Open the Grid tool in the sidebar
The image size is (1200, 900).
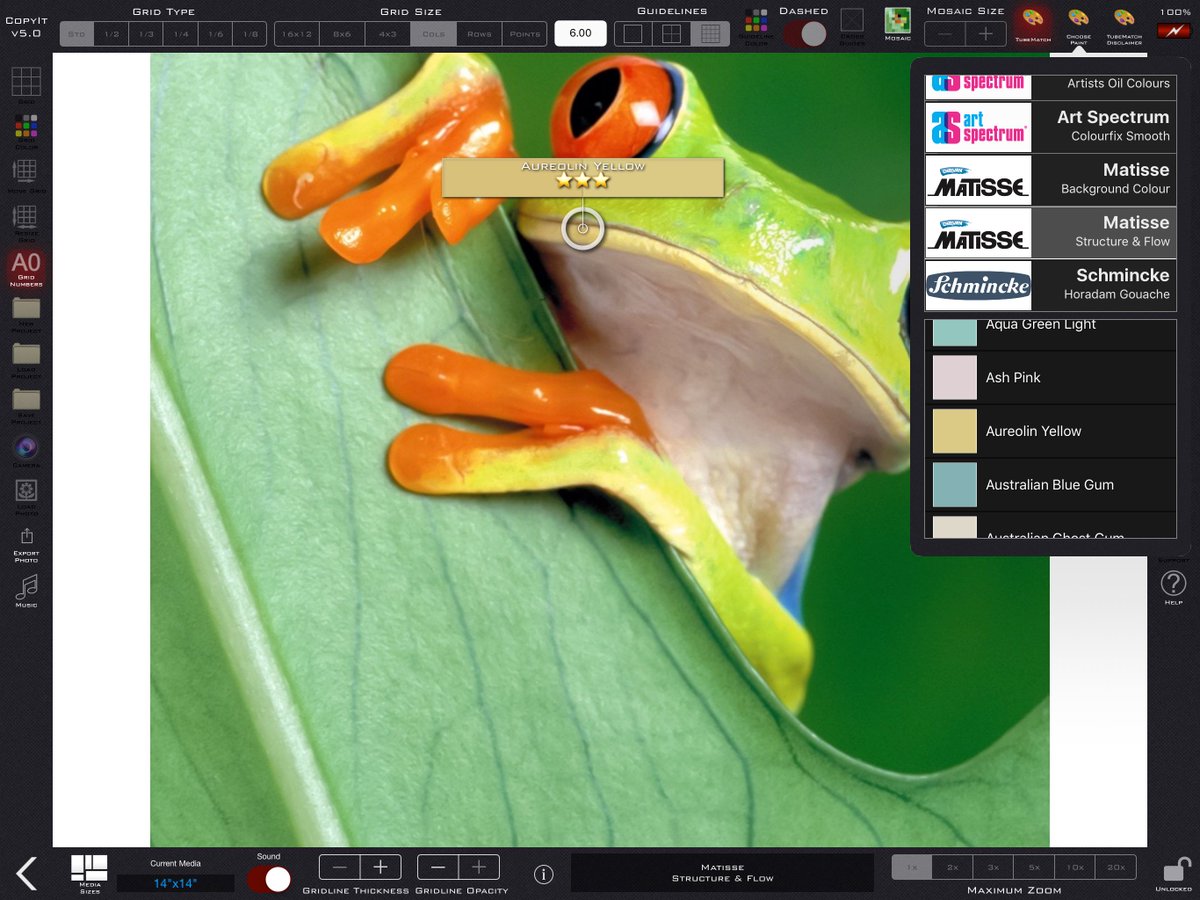(x=26, y=82)
